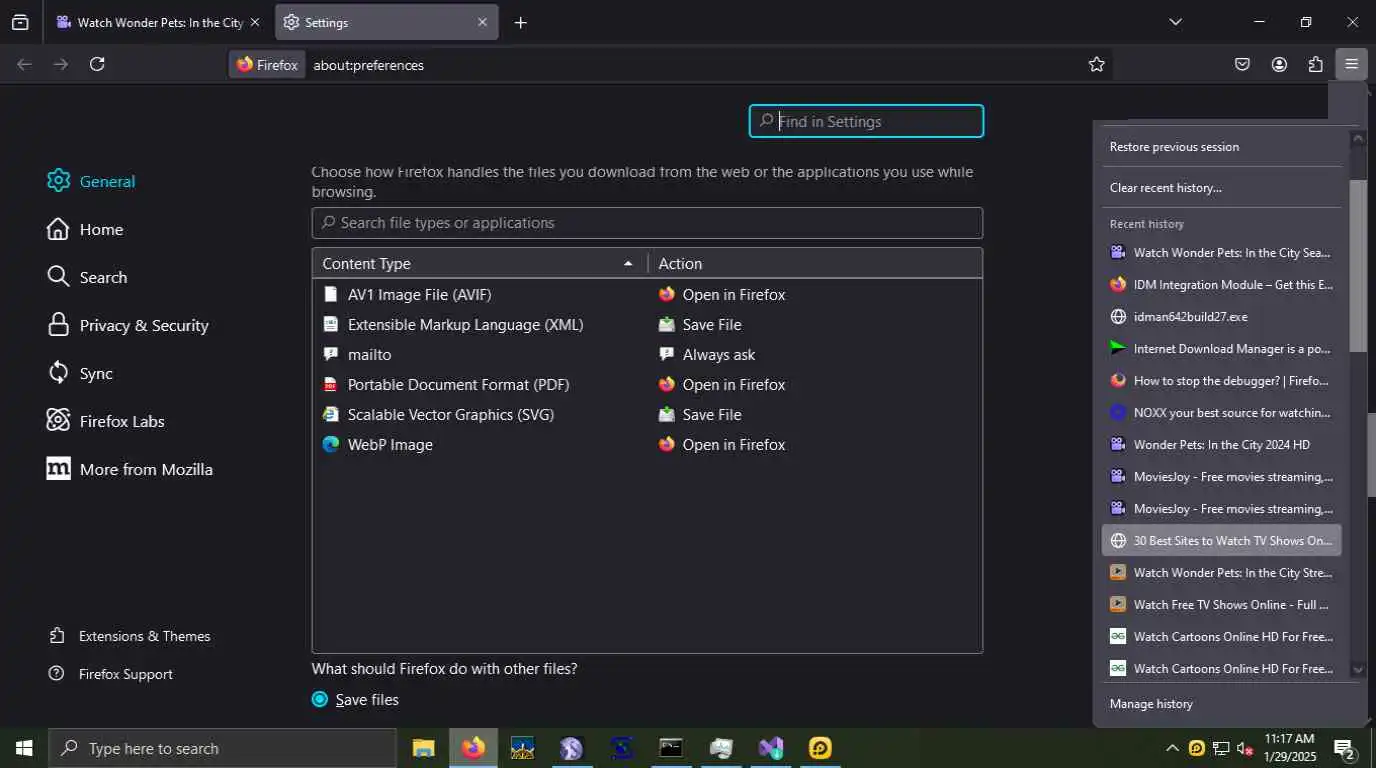Open Visual Studio from taskbar
This screenshot has height=768, width=1376.
coord(770,748)
